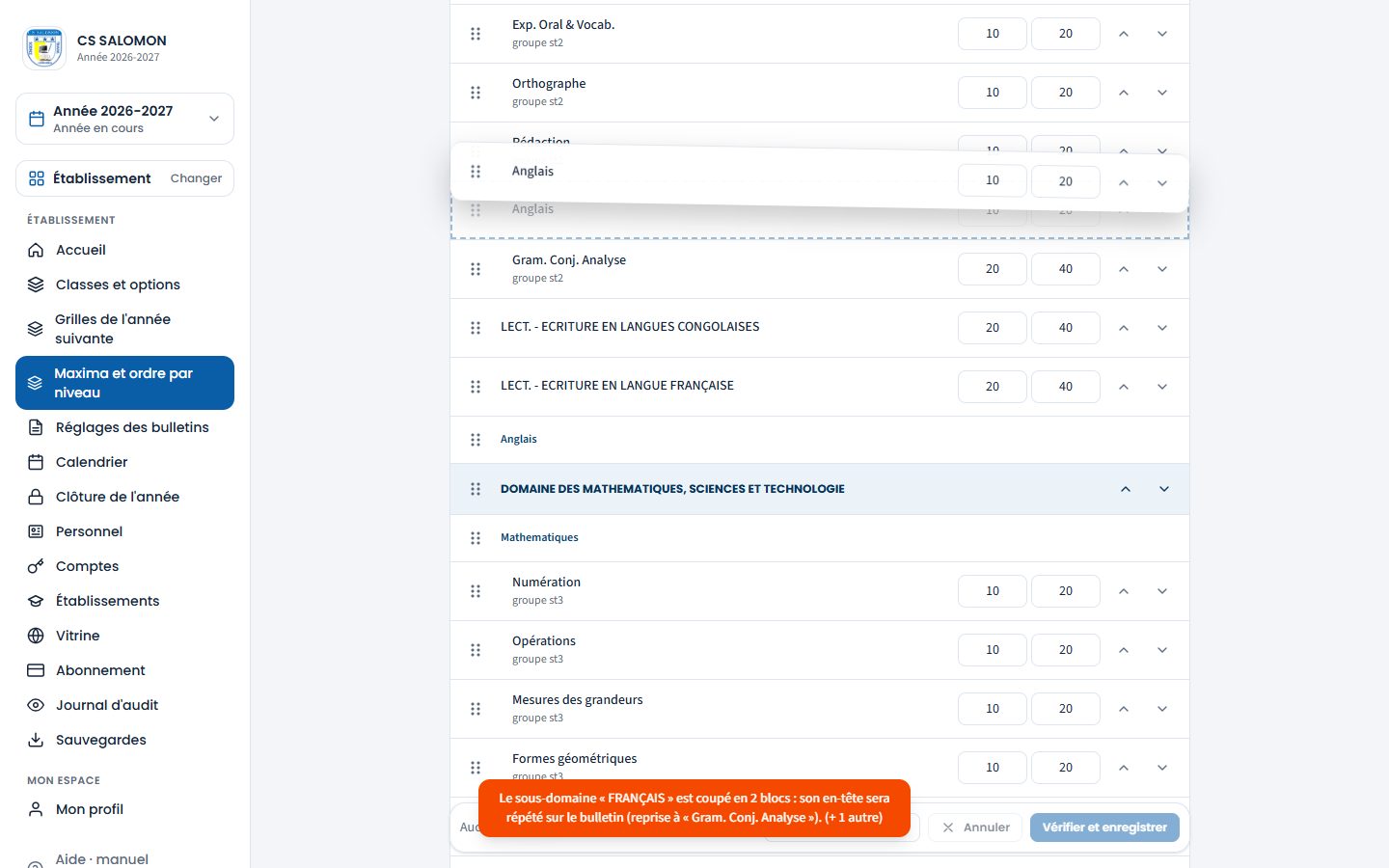Move LECT. - ECRITURE EN LANGUE FRANÇAISE up
Viewport: 1389px width, 868px height.
click(1124, 387)
